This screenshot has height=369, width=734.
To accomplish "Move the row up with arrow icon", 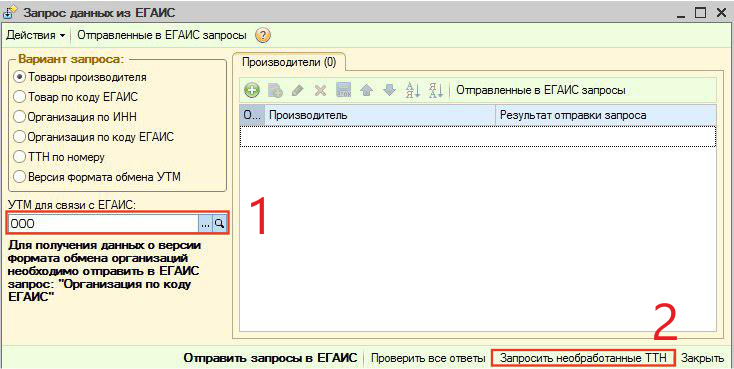I will coord(367,90).
